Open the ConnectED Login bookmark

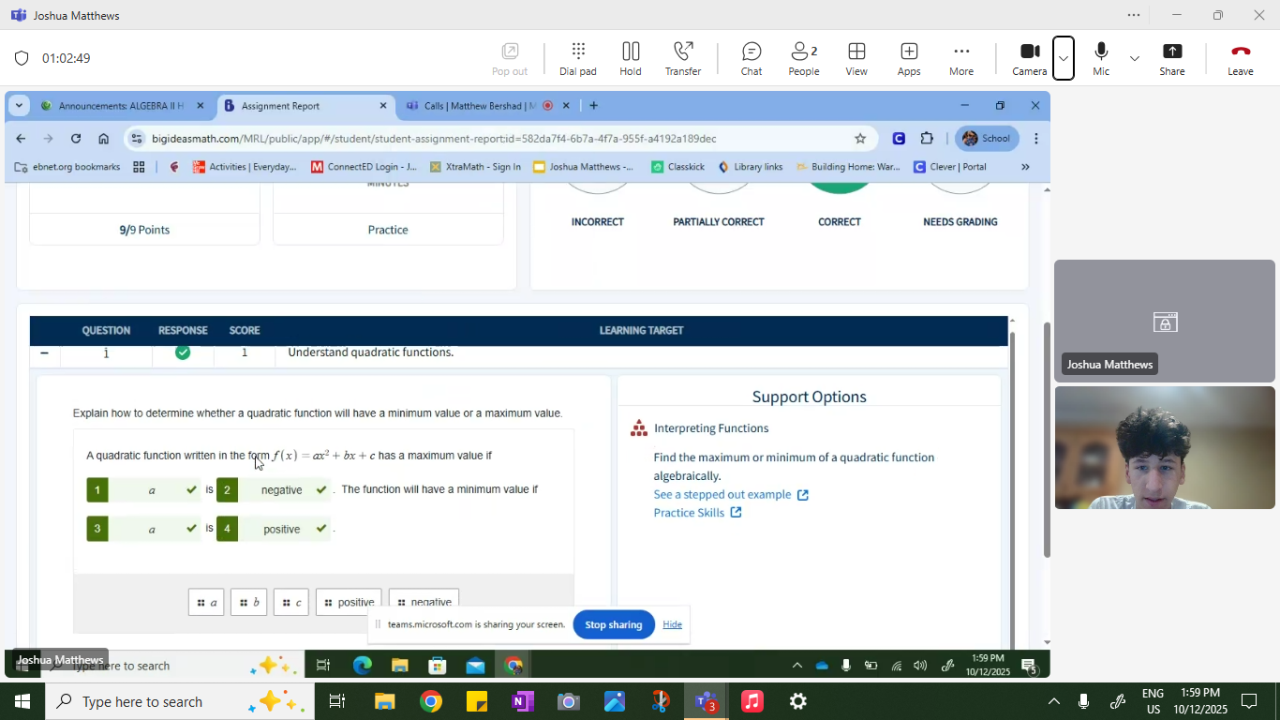coord(364,167)
